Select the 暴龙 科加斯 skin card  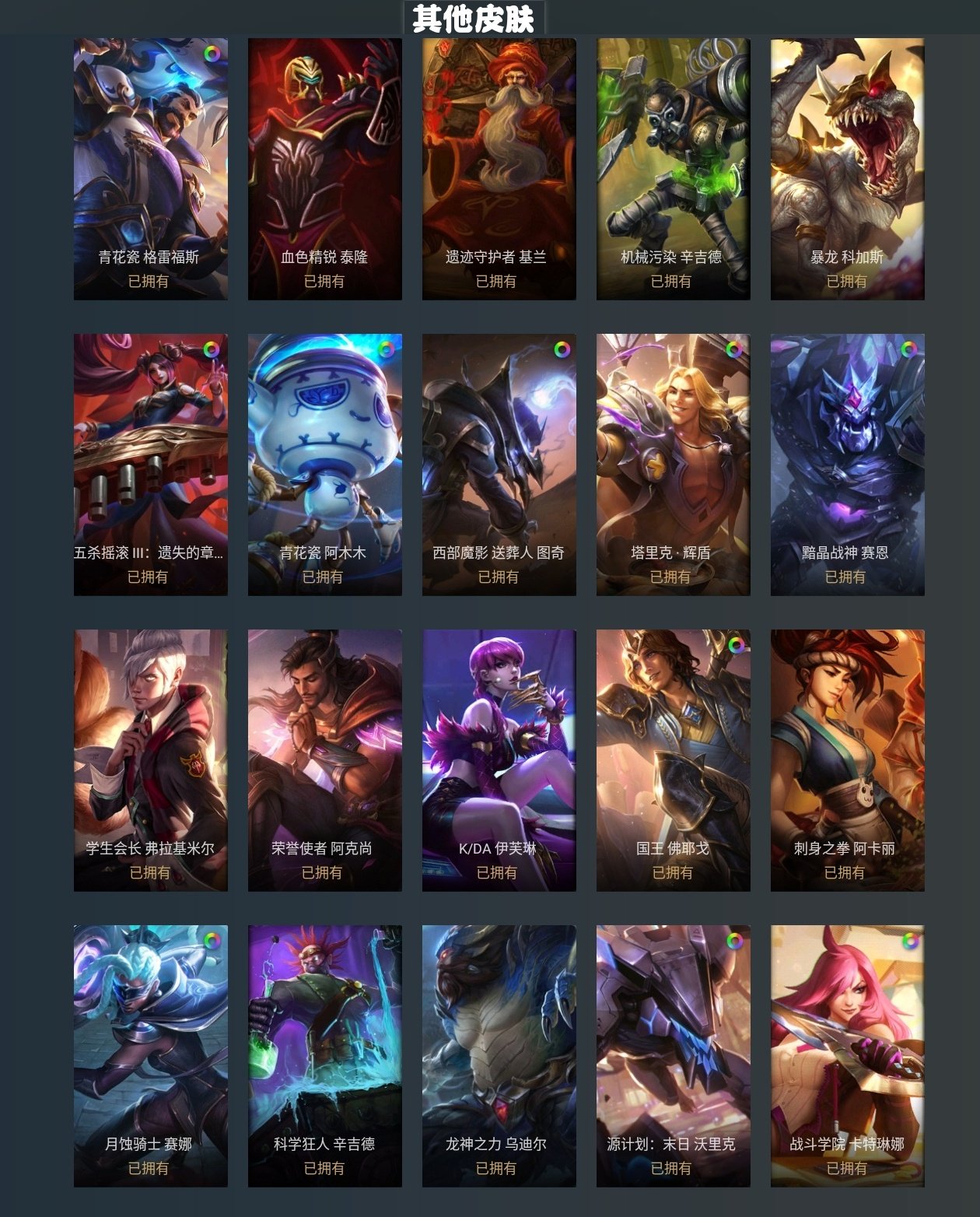pos(848,169)
